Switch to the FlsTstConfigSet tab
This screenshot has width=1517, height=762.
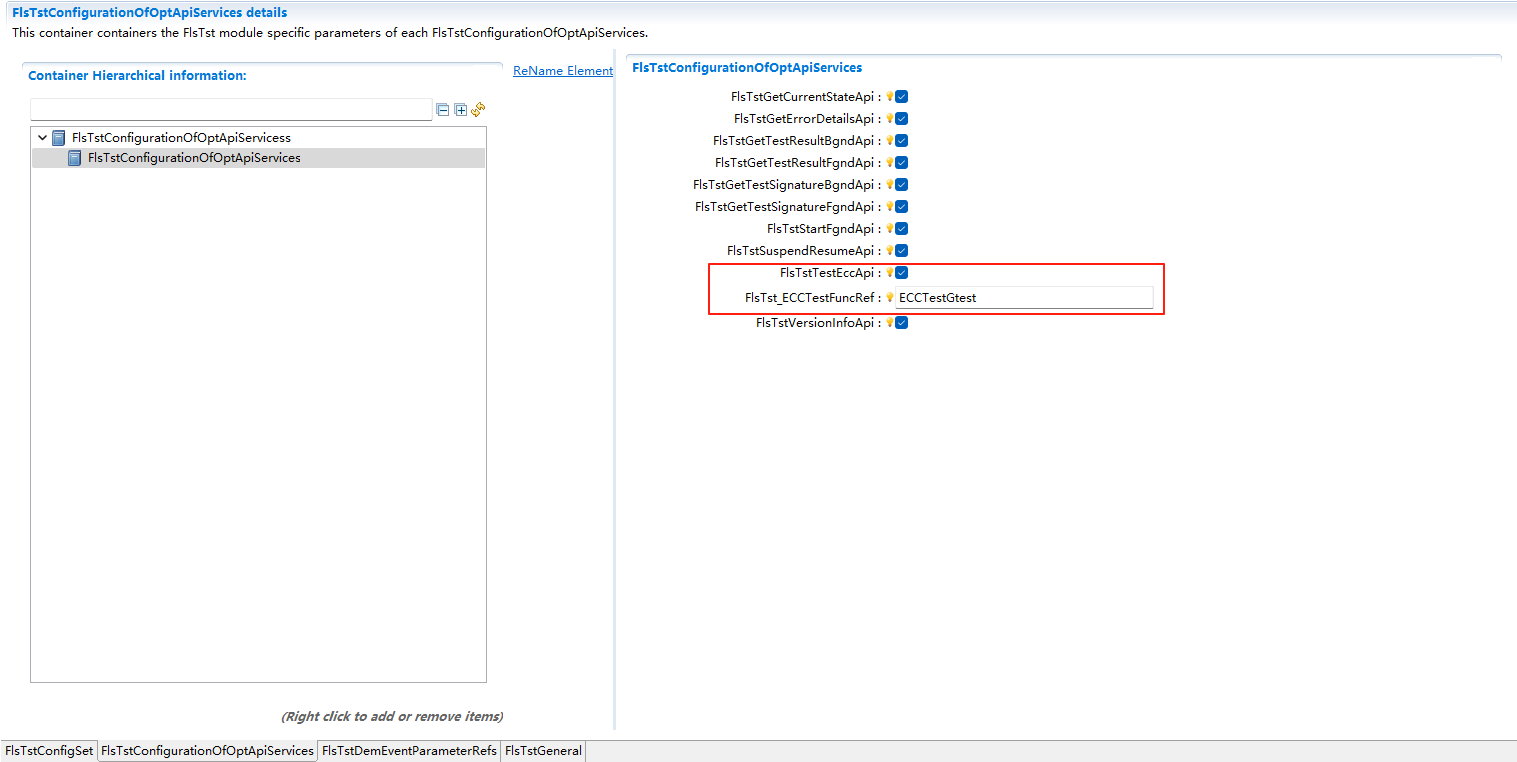[48, 750]
